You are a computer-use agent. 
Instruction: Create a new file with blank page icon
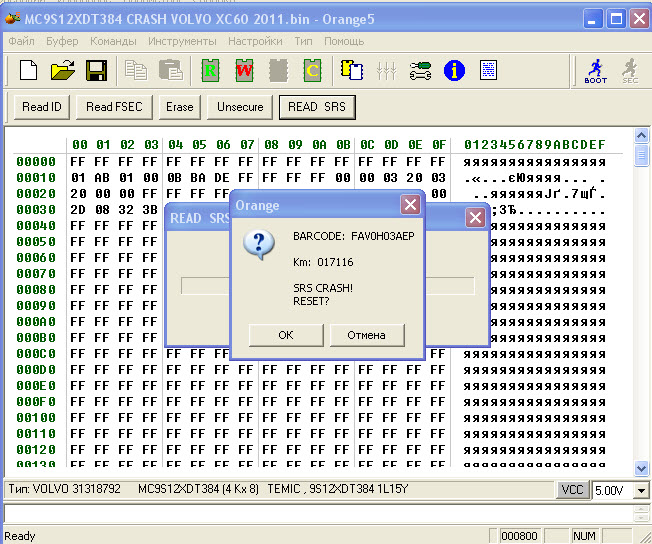28,70
